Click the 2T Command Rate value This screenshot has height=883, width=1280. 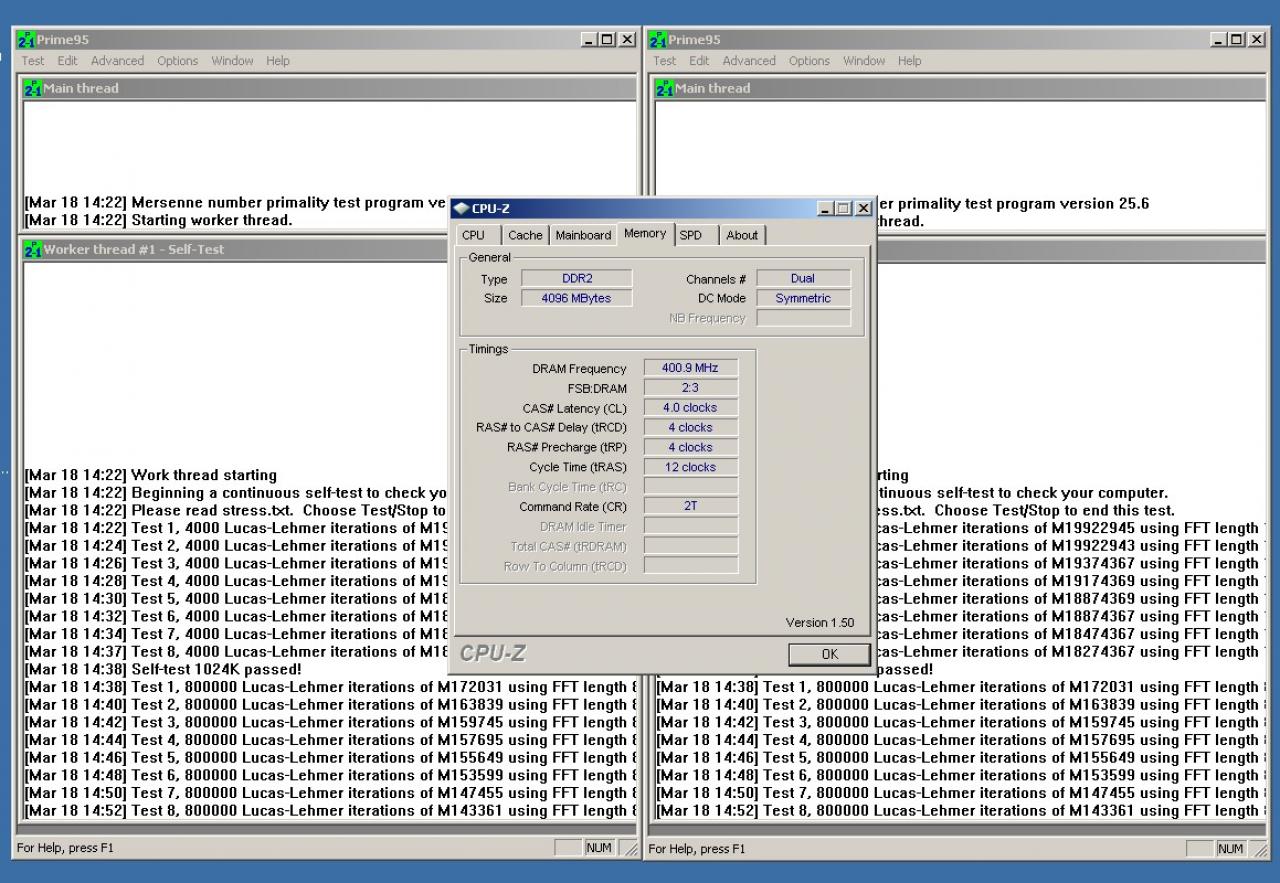pyautogui.click(x=690, y=506)
